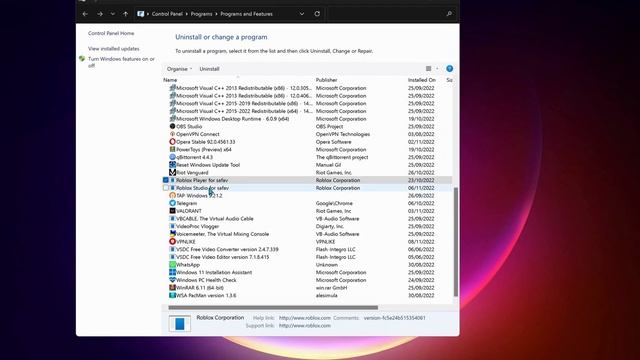Select Microsoft Windows Desktop Runtime row

307,119
